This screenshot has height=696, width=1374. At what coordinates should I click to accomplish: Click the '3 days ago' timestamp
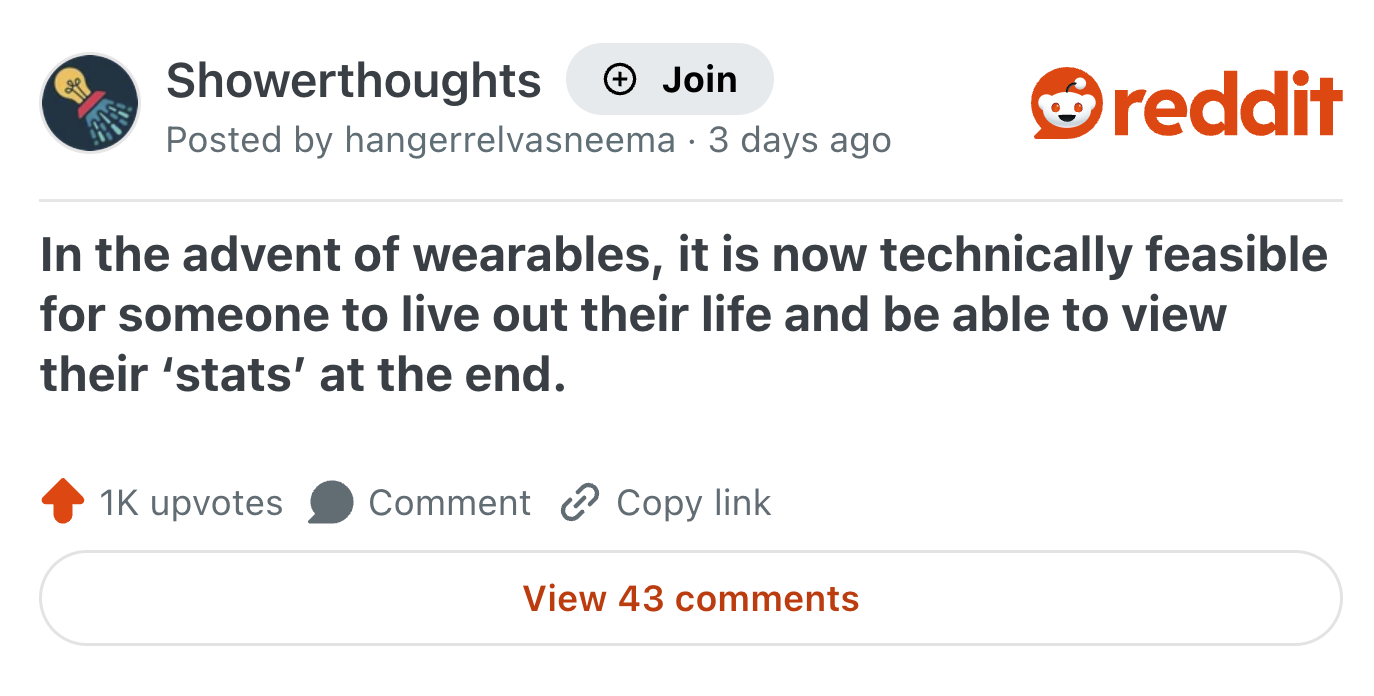pyautogui.click(x=800, y=140)
